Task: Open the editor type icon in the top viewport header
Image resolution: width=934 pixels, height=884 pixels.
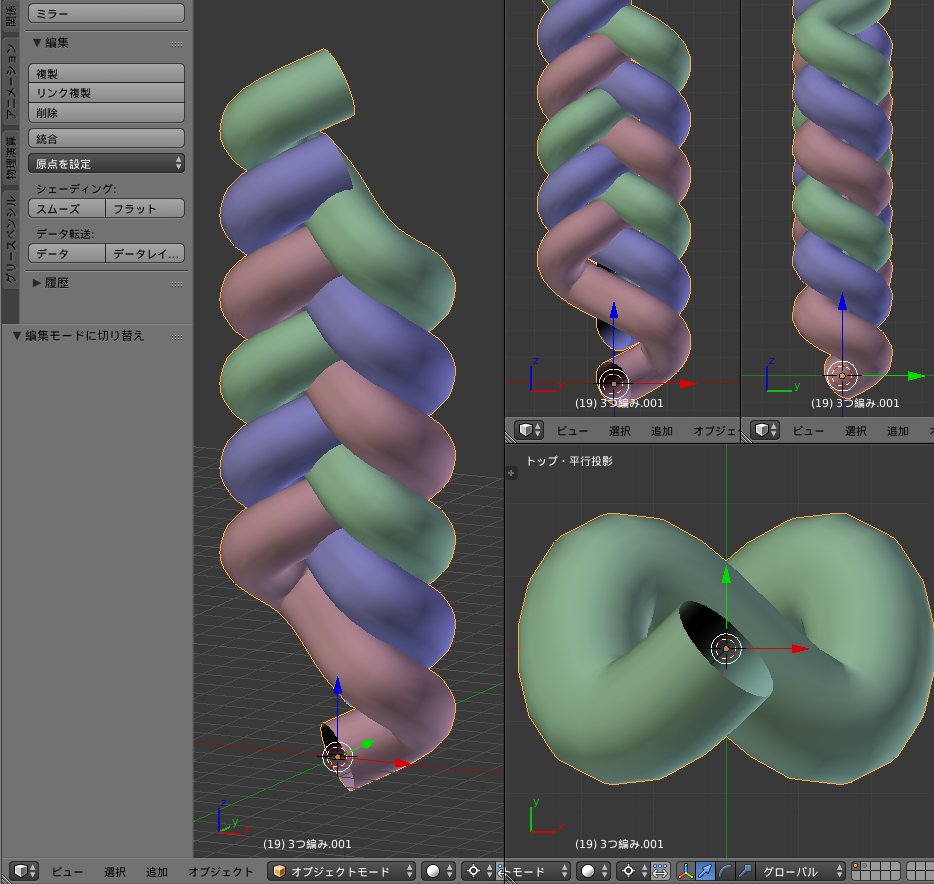Action: [x=527, y=430]
